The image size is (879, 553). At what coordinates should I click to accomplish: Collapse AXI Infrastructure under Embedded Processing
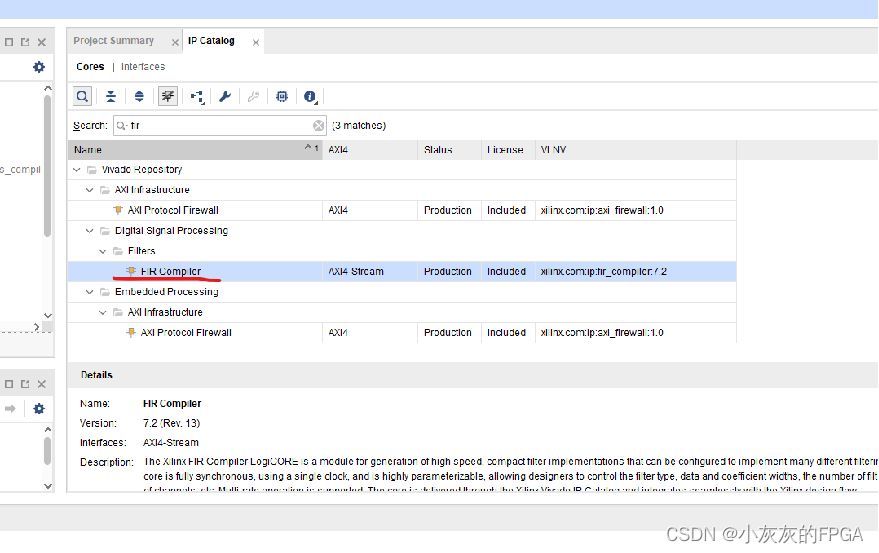point(103,312)
